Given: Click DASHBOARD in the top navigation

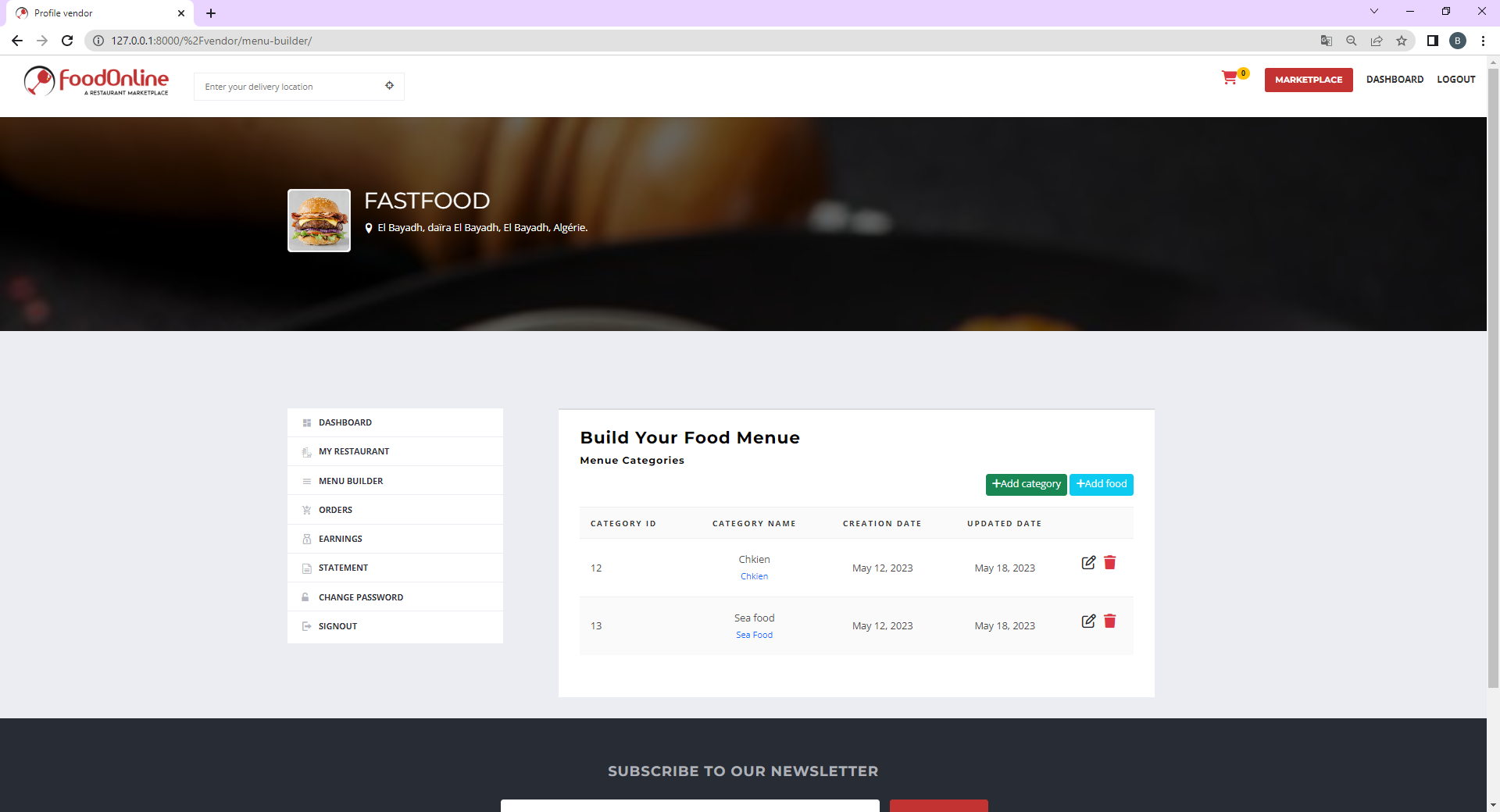Looking at the screenshot, I should coord(1394,80).
